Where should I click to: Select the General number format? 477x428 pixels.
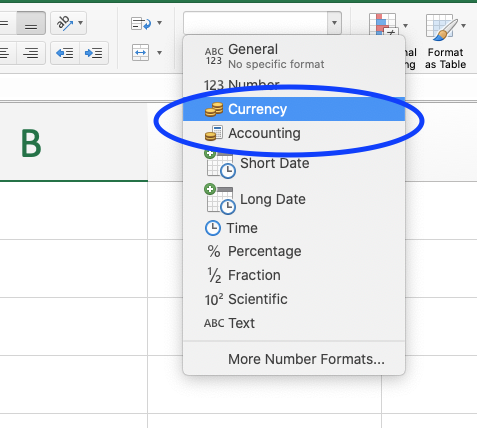(x=294, y=56)
